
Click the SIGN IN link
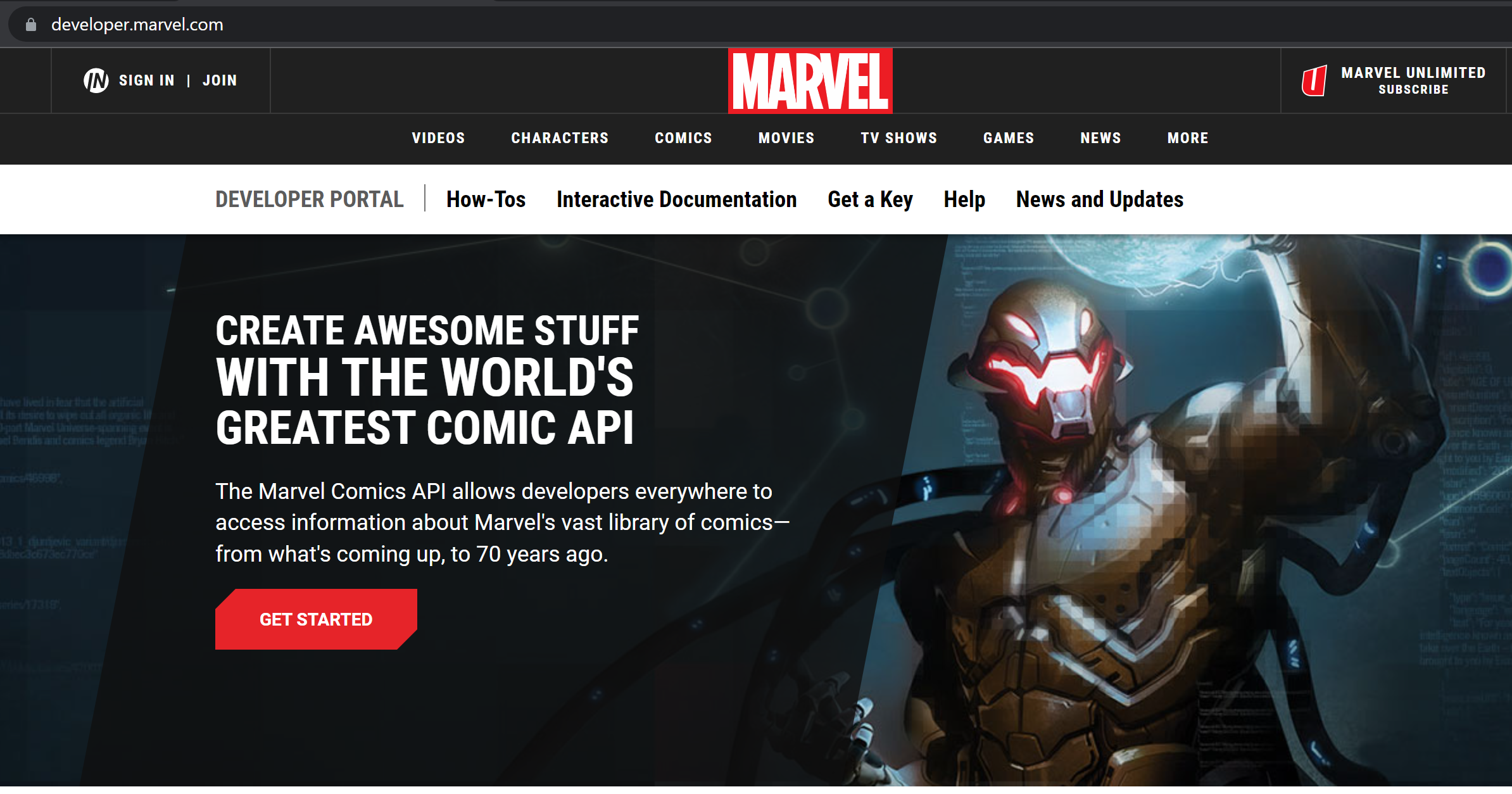pos(146,80)
